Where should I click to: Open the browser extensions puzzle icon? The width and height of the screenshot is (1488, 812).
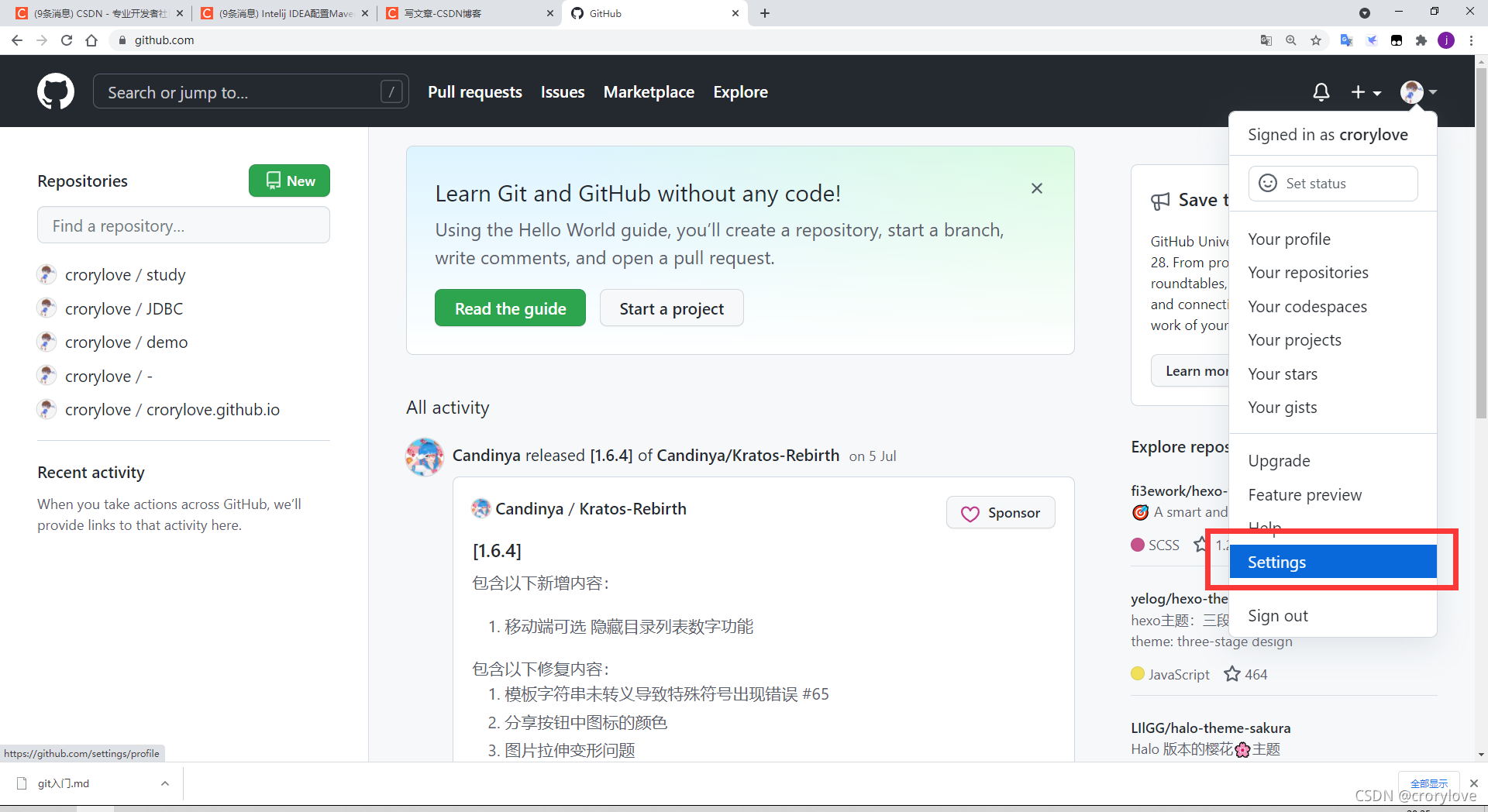coord(1421,40)
